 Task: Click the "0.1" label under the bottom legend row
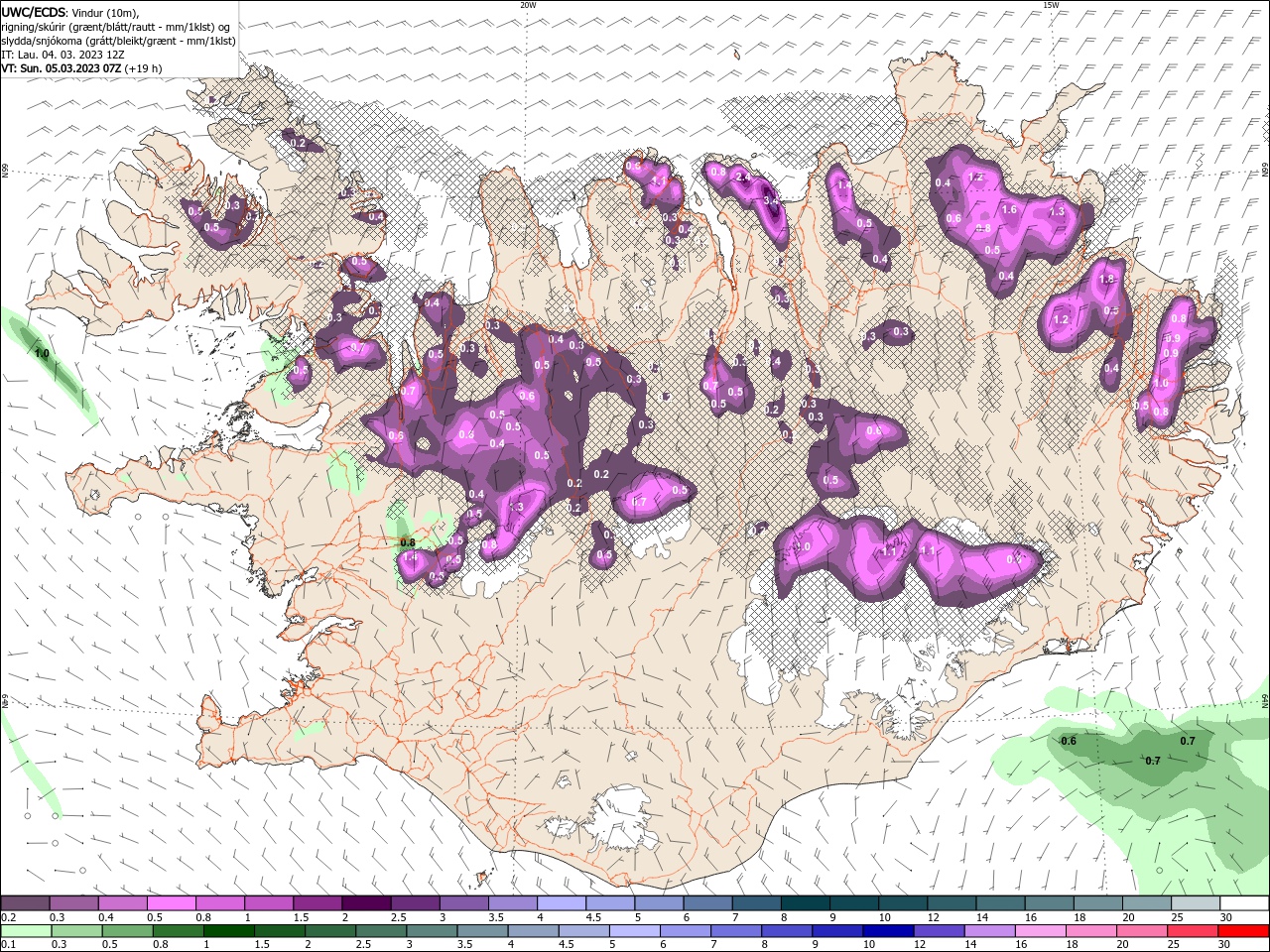(8, 945)
